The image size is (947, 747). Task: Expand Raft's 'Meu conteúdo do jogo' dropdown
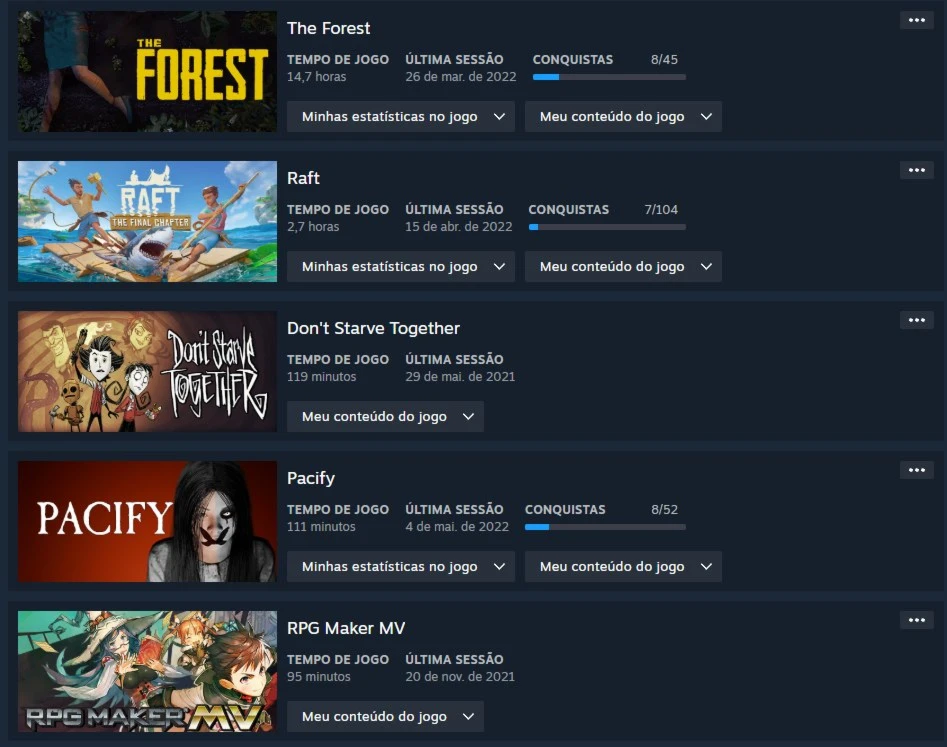623,266
